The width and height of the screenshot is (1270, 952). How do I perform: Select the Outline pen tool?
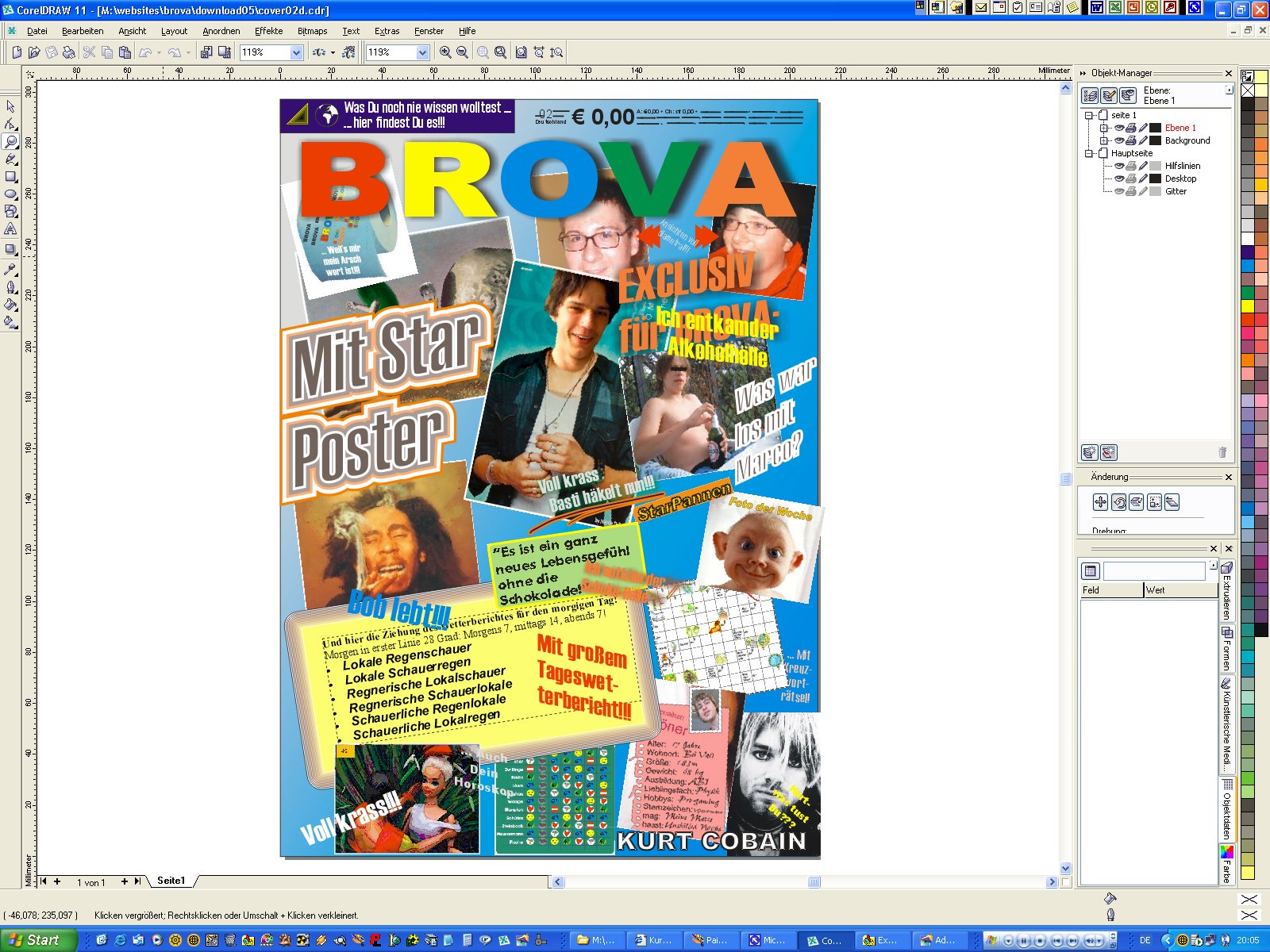pos(10,286)
